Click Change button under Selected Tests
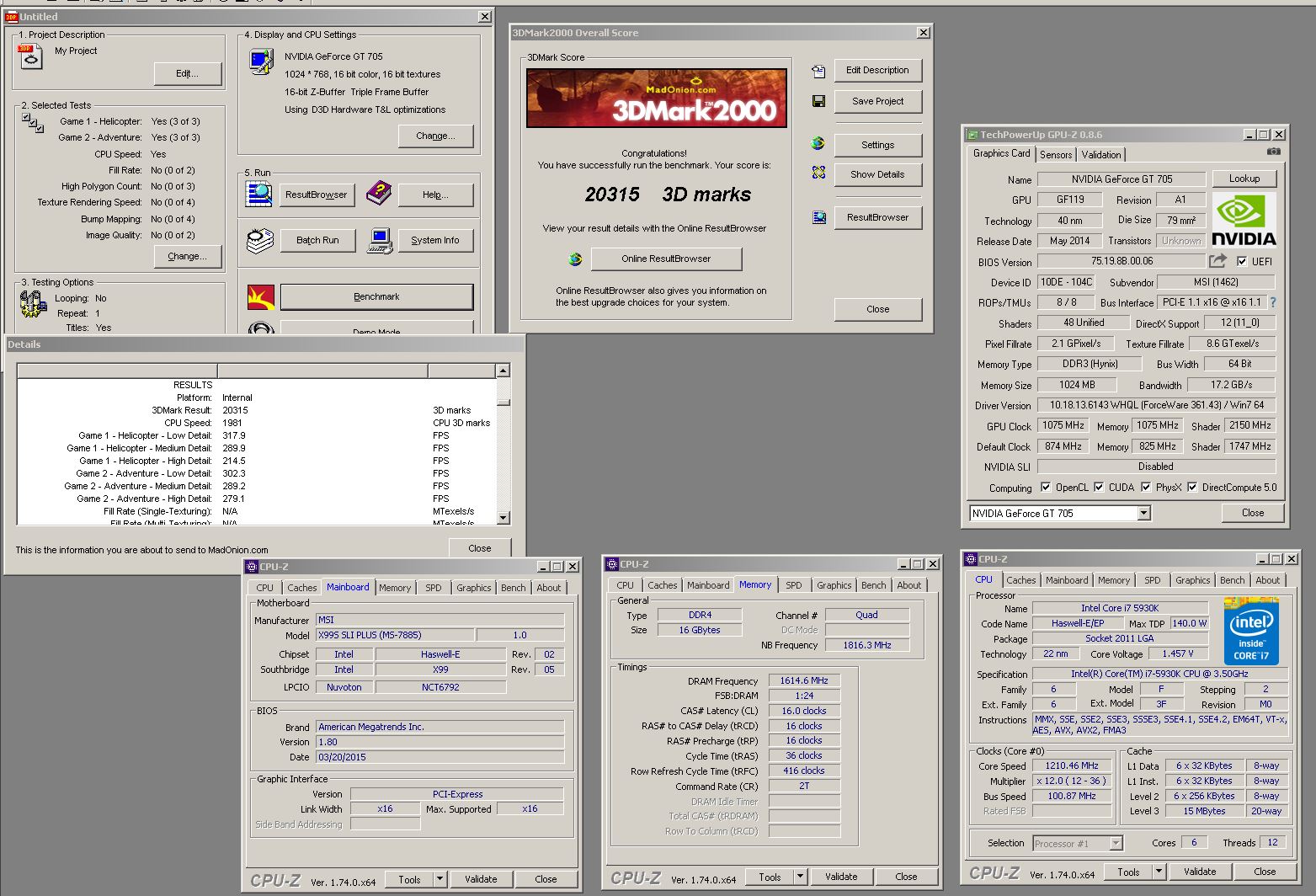The image size is (1316, 896). click(187, 256)
